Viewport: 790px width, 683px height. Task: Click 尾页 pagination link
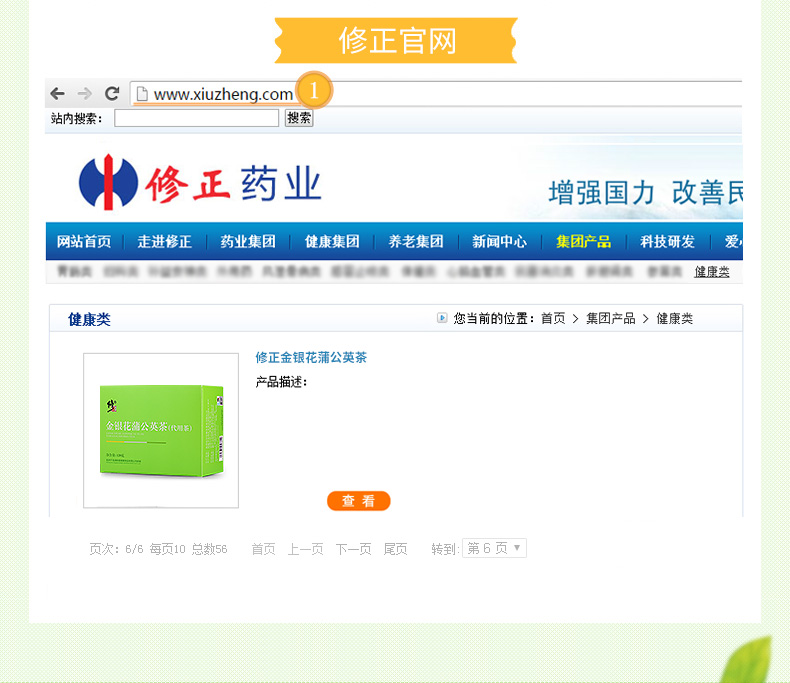tap(396, 549)
